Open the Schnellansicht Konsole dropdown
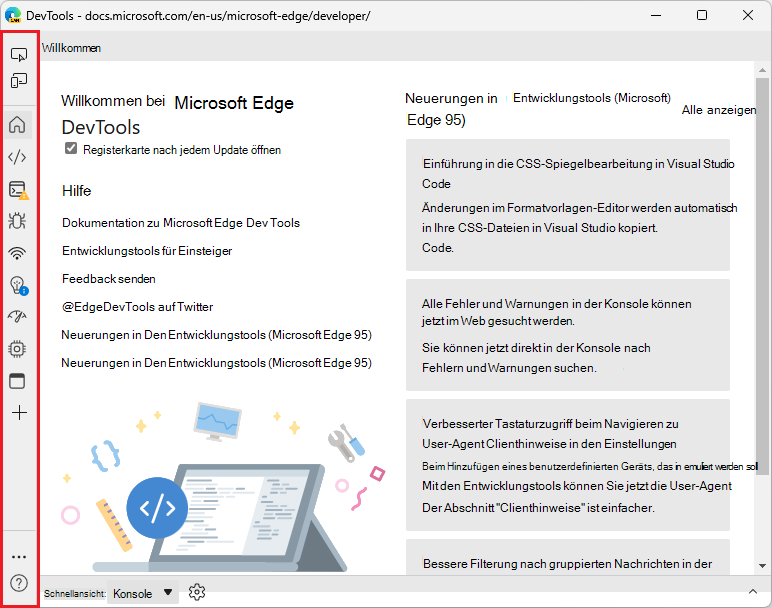This screenshot has width=772, height=608. [x=142, y=593]
